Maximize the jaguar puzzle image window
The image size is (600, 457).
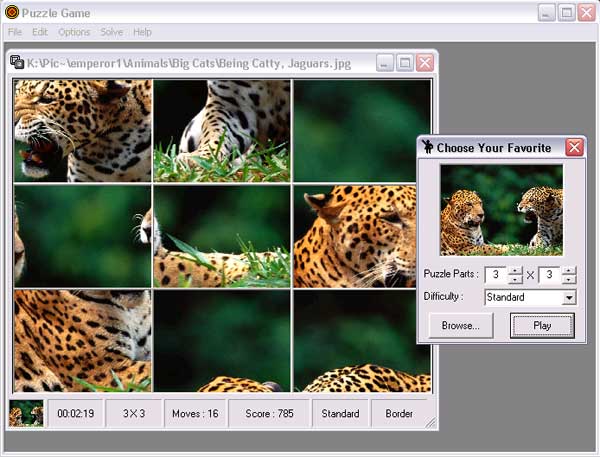click(405, 62)
